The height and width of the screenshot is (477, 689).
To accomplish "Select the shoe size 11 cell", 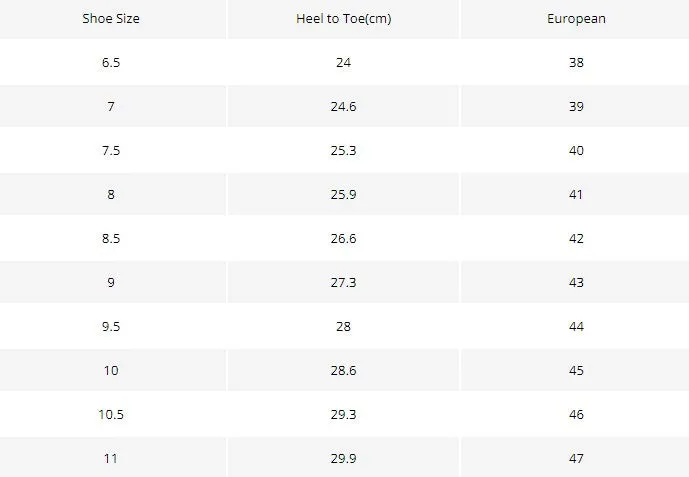I will click(111, 457).
